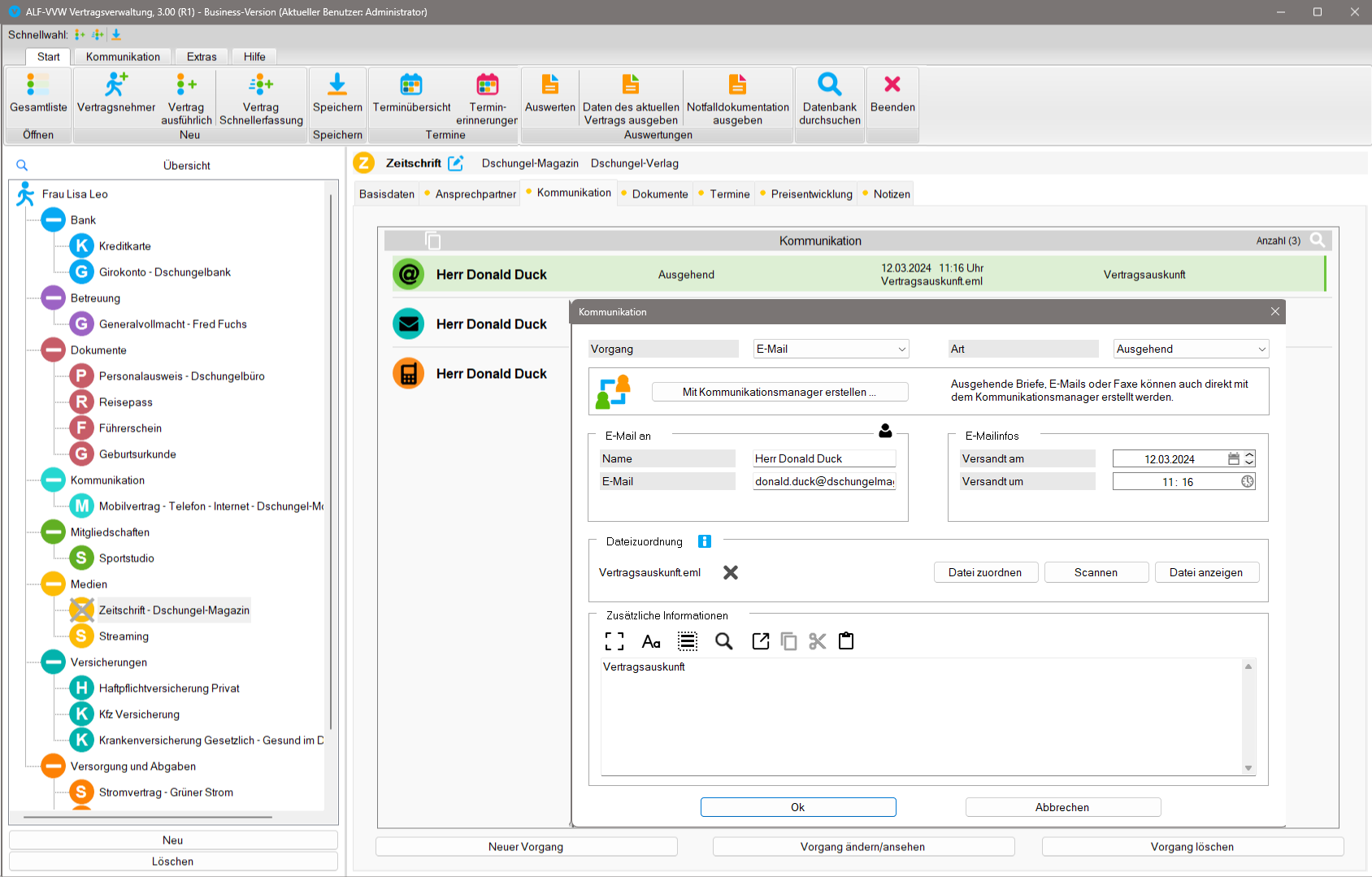
Task: Click the scissors cut icon
Action: 817,641
